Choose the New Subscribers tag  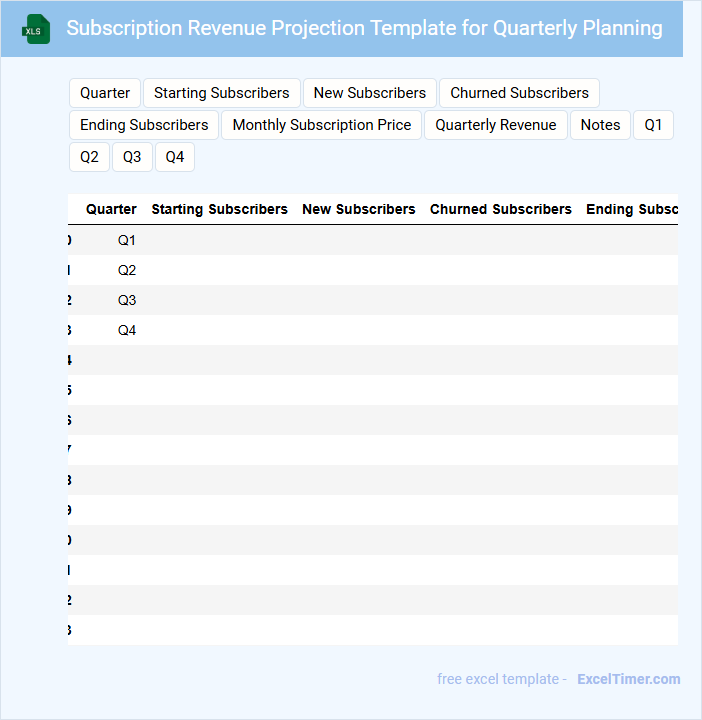pyautogui.click(x=370, y=93)
